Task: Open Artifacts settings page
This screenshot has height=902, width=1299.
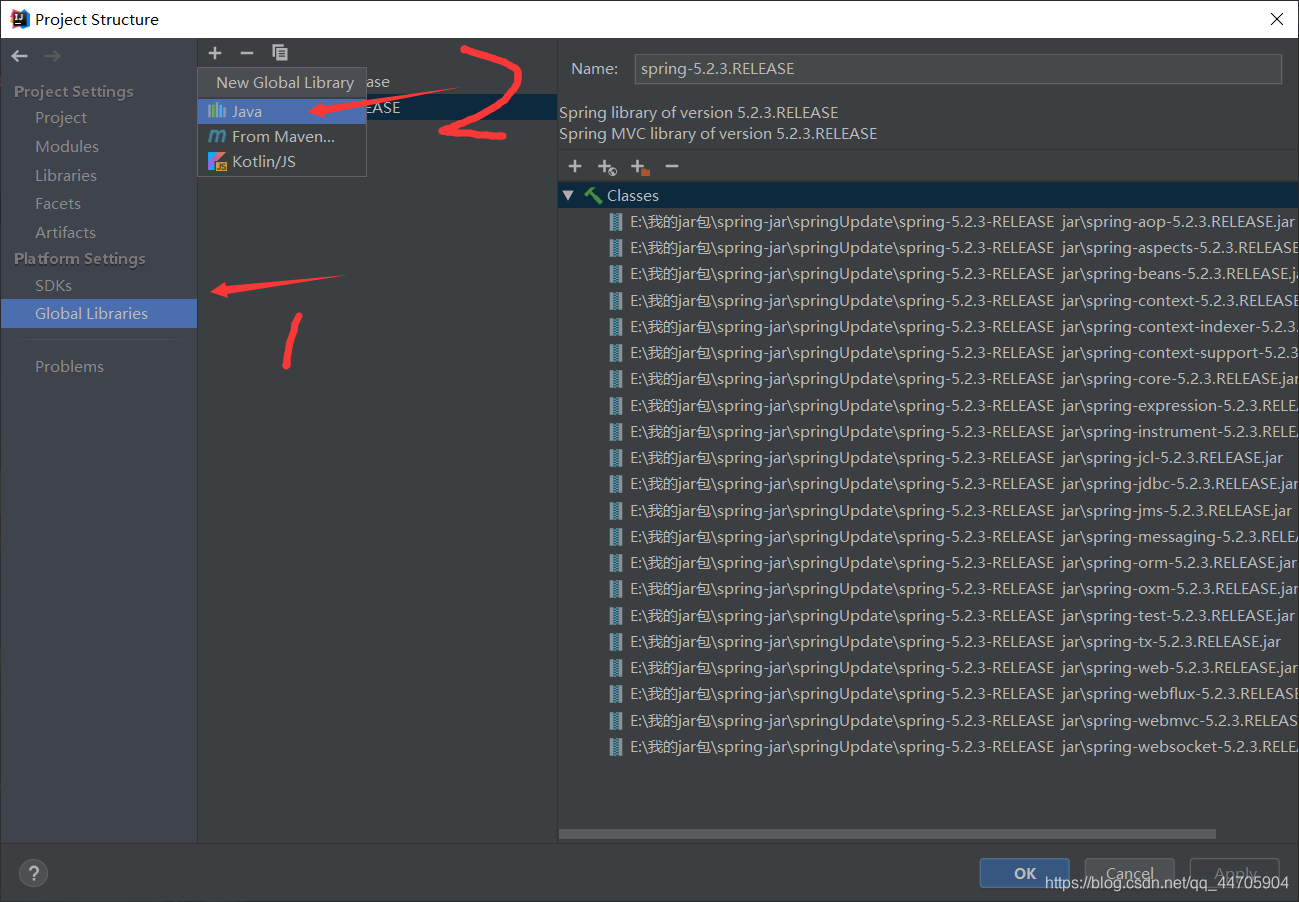Action: tap(65, 232)
